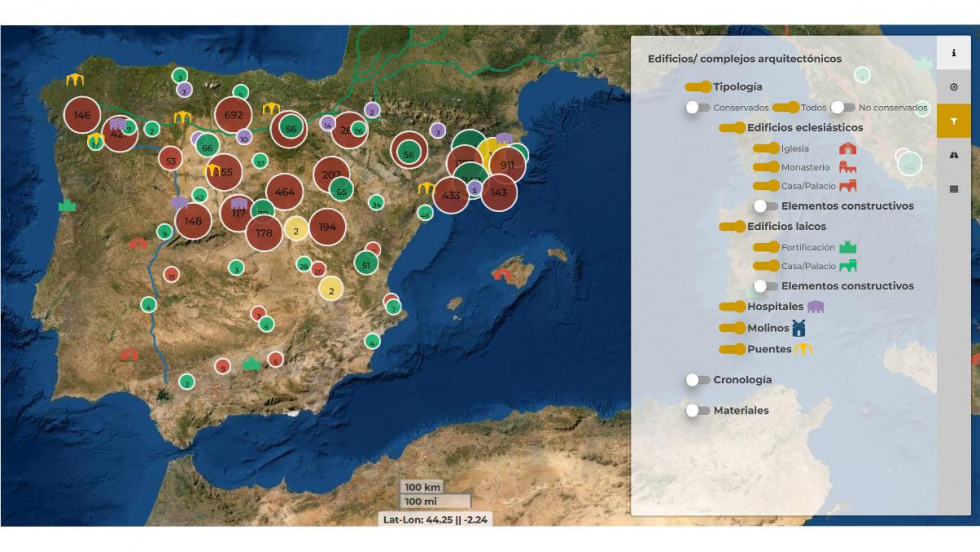Open the 911 cluster marker
Viewport: 980px width, 552px height.
point(507,165)
